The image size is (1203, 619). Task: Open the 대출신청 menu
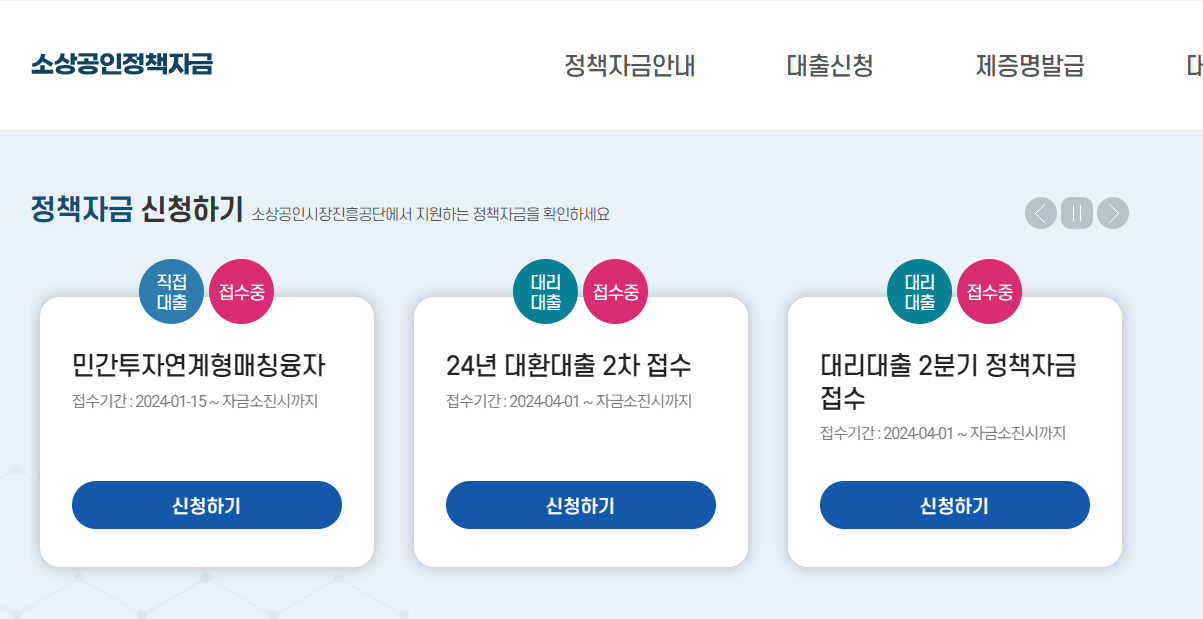tap(829, 66)
